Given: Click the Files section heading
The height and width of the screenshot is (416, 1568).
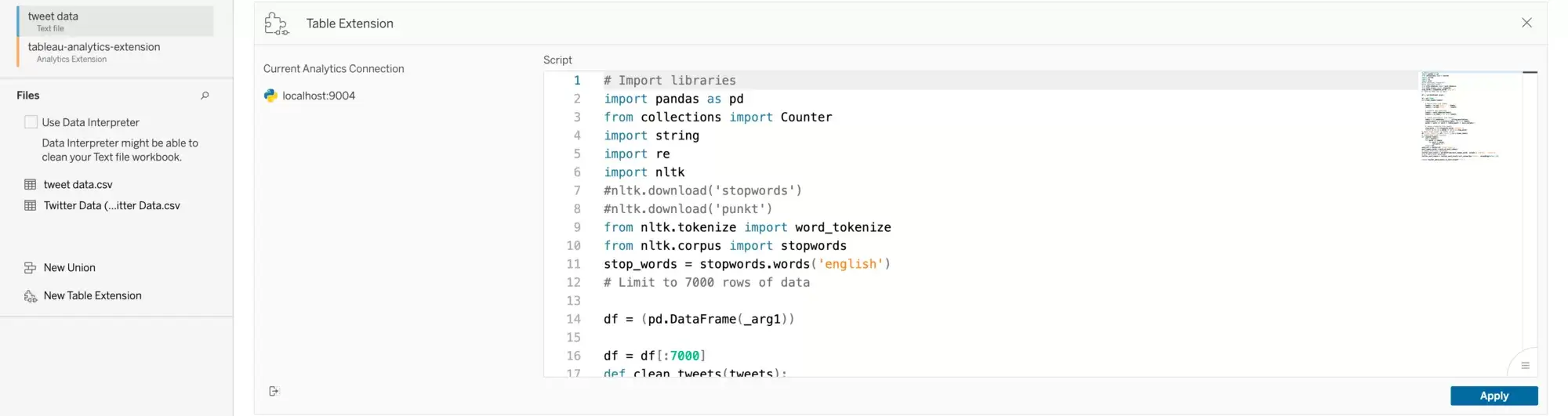Looking at the screenshot, I should pos(28,96).
